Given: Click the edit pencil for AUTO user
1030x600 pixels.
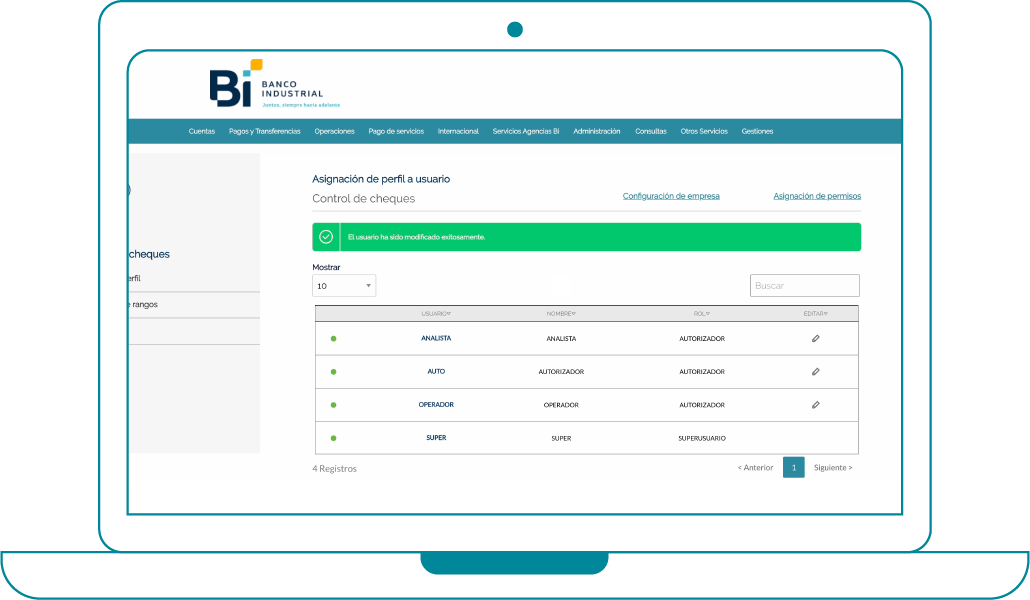Looking at the screenshot, I should 815,372.
